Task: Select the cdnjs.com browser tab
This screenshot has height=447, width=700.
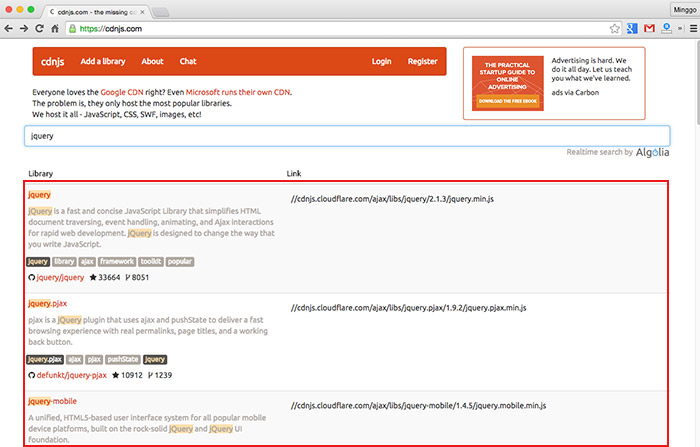Action: pos(96,12)
